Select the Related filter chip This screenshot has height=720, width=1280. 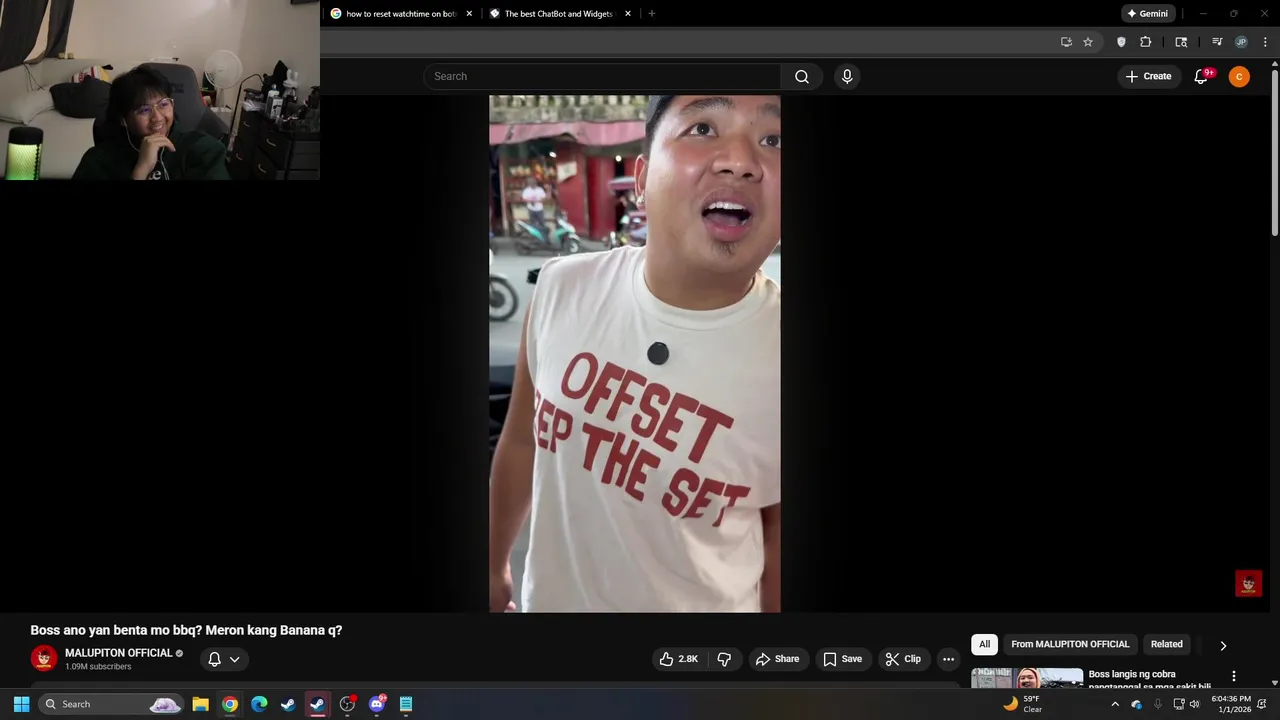coord(1166,644)
